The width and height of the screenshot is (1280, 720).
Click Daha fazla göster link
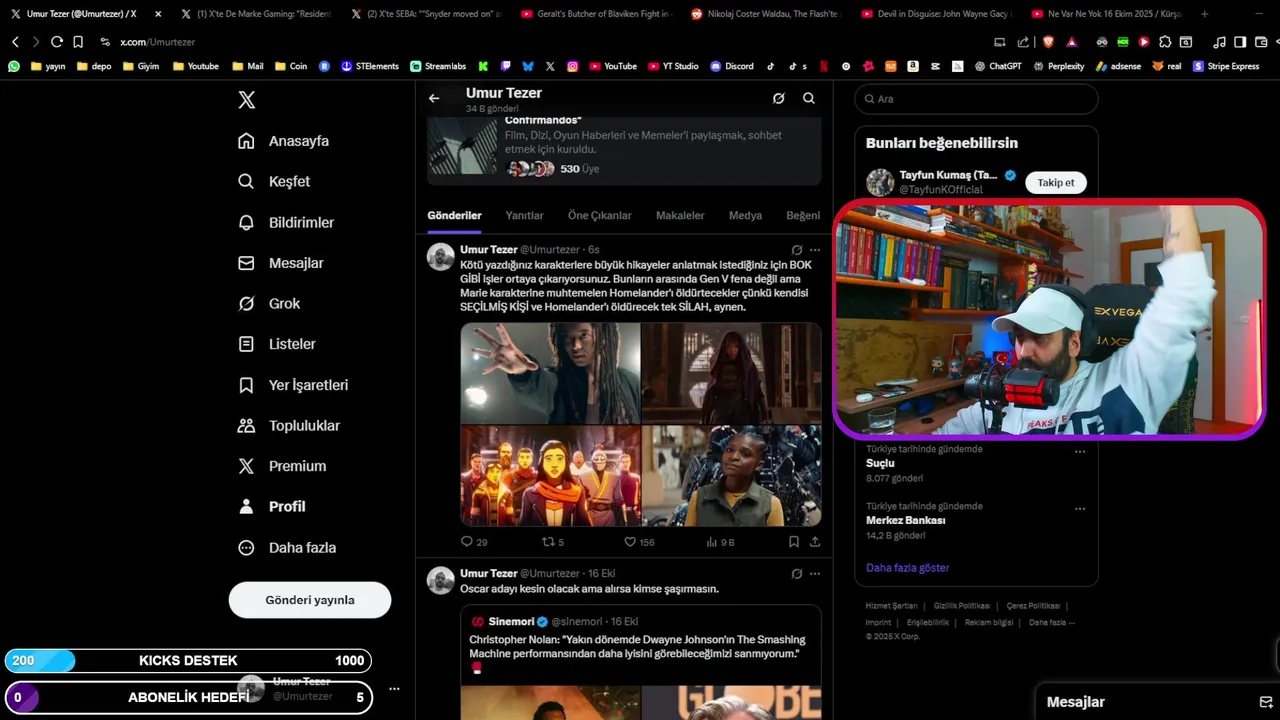907,568
